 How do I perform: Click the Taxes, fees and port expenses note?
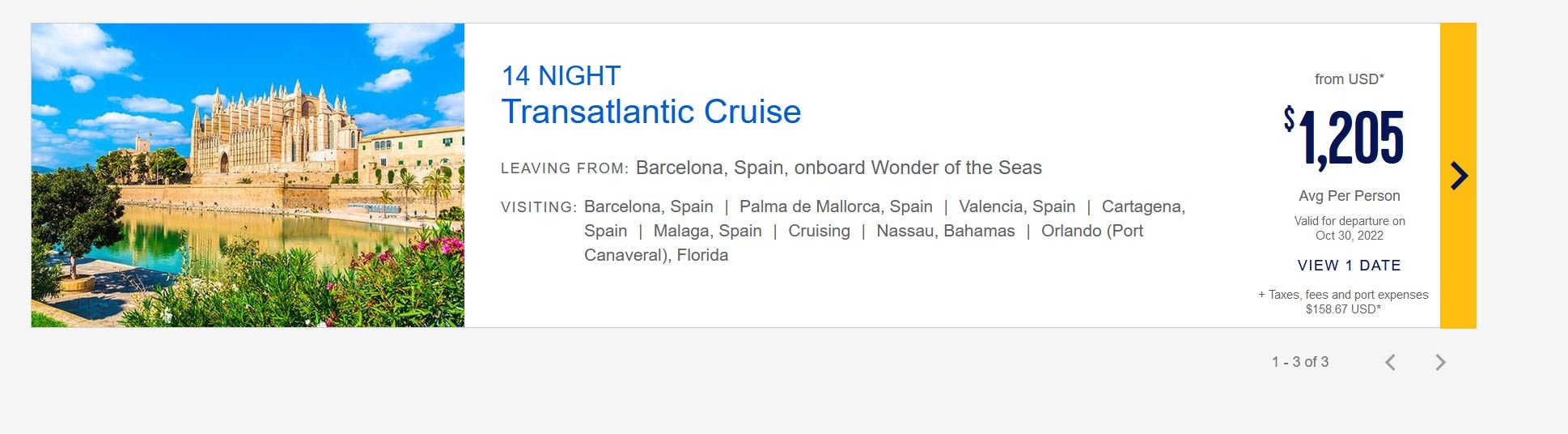coord(1343,301)
